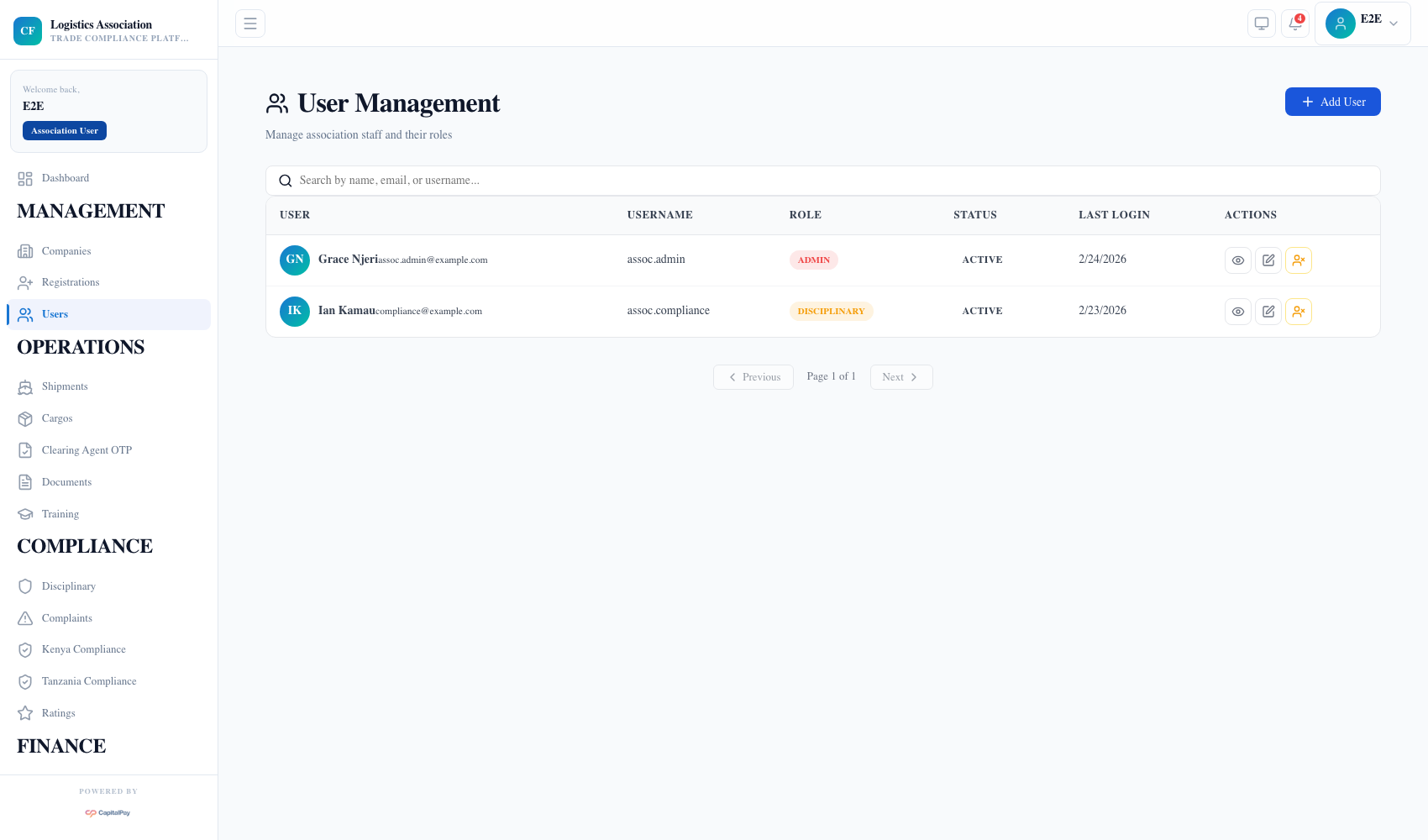View Ian Kamau's details with eye icon

click(x=1238, y=312)
